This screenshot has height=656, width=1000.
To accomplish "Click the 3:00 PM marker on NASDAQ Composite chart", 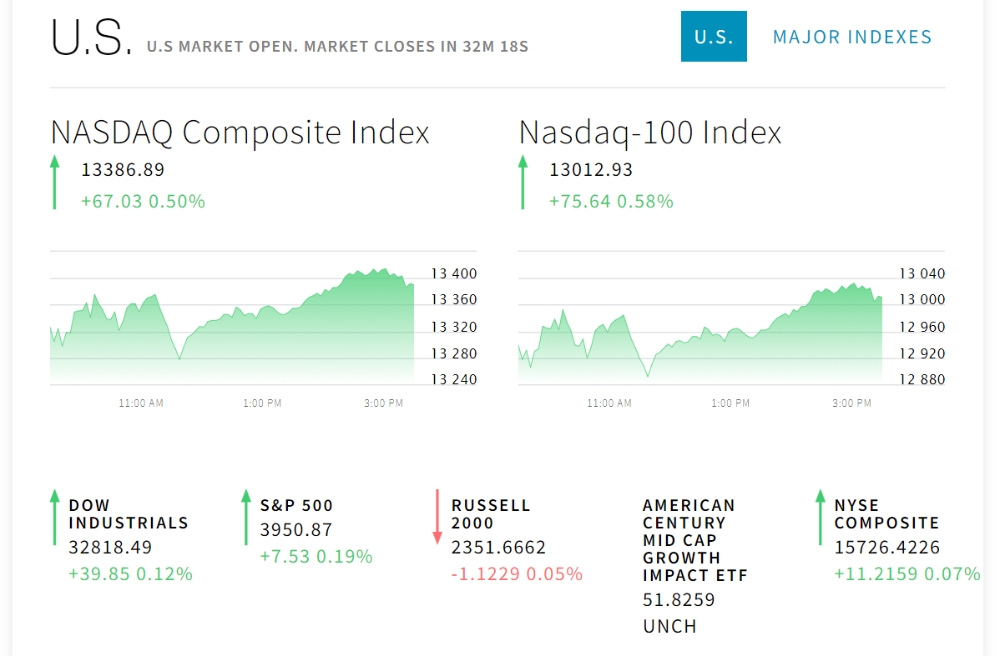I will coord(383,403).
